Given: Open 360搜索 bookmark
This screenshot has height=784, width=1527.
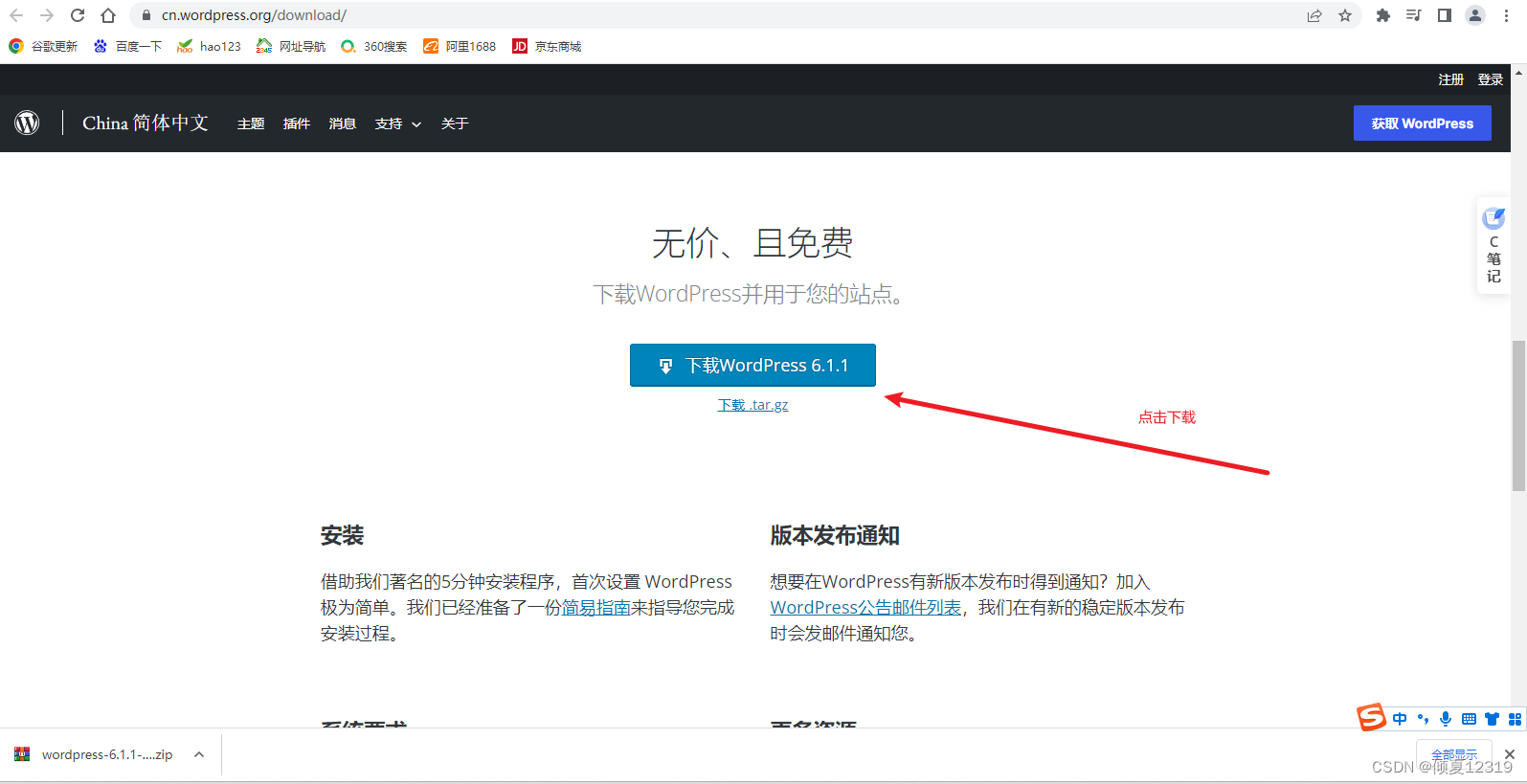Looking at the screenshot, I should 374,46.
